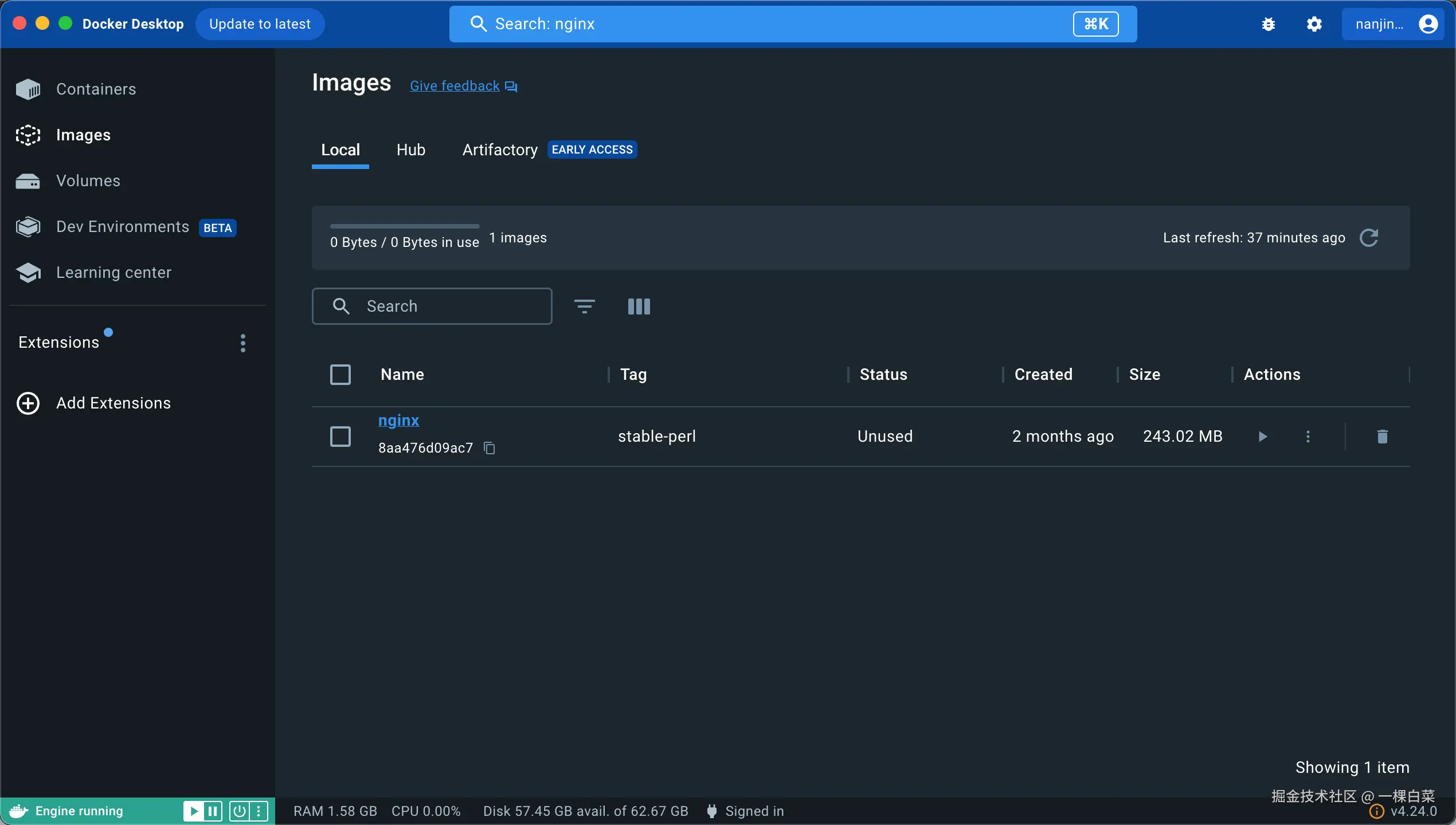
Task: Switch to the Hub tab
Action: coord(410,150)
